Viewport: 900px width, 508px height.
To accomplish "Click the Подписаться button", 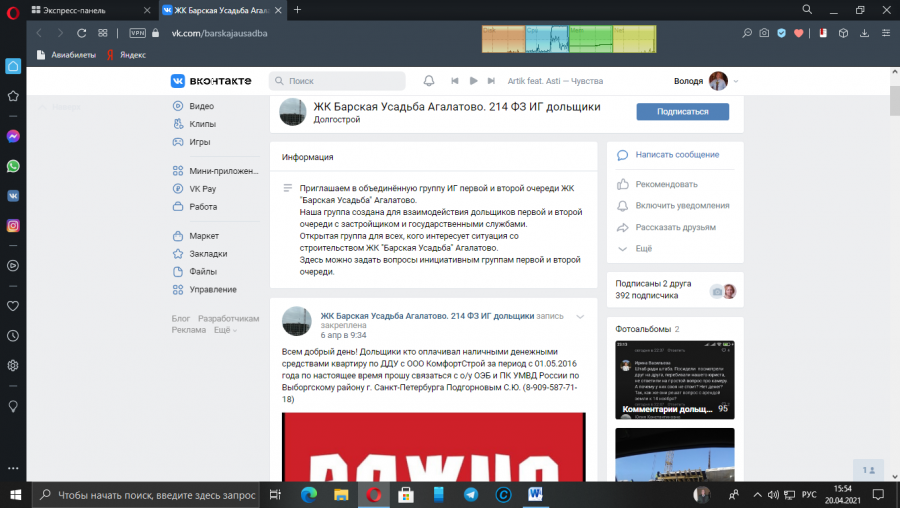I will 682,111.
